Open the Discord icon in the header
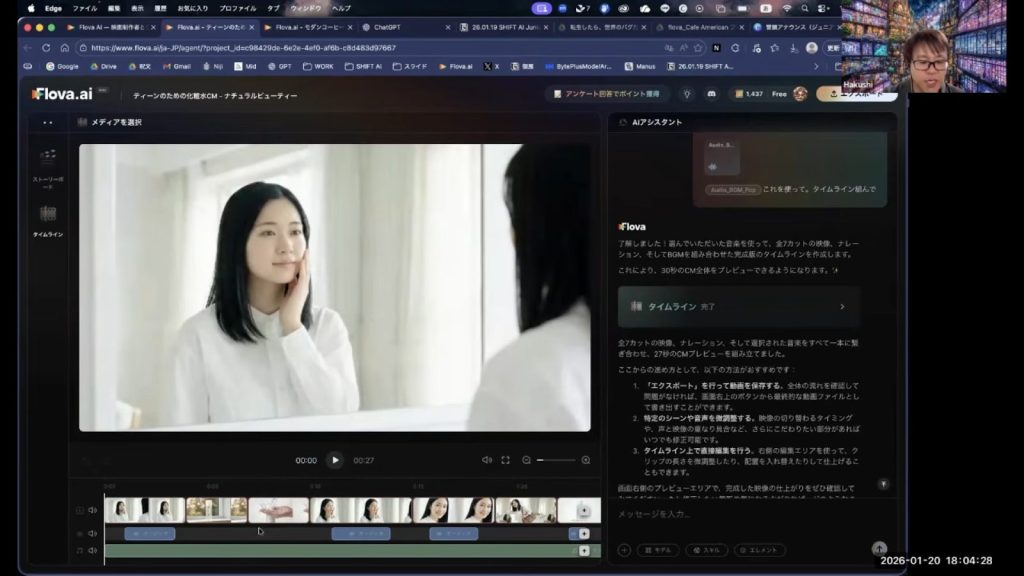This screenshot has height=576, width=1024. pyautogui.click(x=711, y=94)
